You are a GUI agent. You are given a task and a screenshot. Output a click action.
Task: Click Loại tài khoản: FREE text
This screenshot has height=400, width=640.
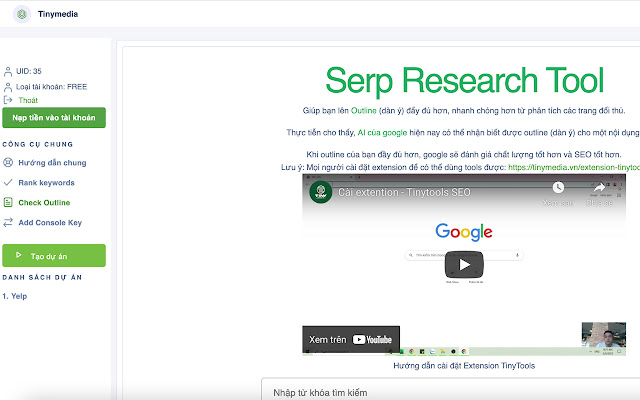51,87
